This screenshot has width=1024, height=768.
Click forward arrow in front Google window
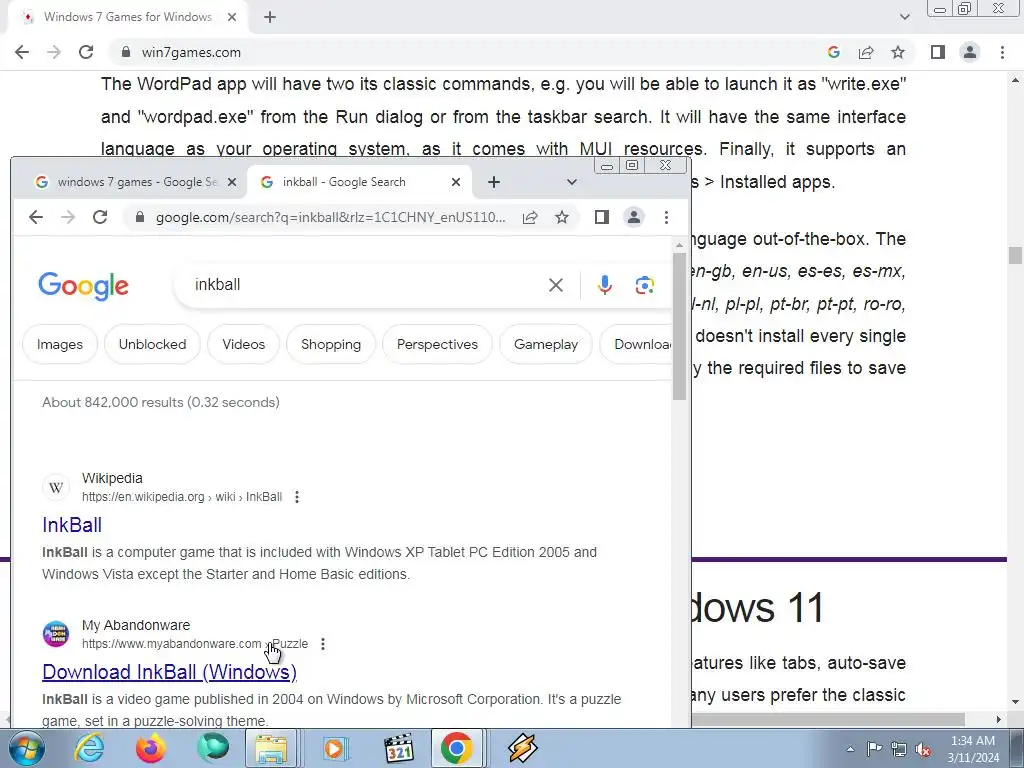click(x=68, y=217)
